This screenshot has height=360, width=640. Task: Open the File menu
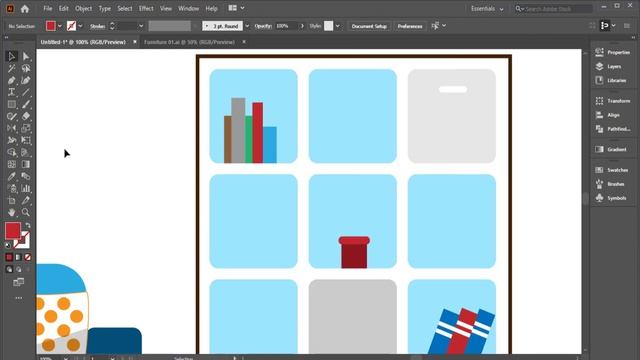point(48,9)
